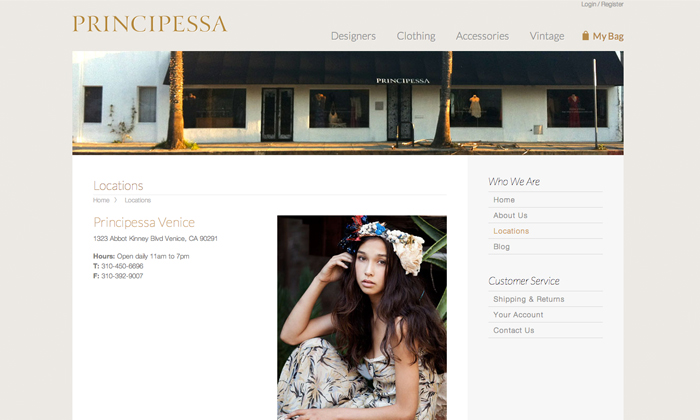Click the model photo with flower crown

(362, 318)
